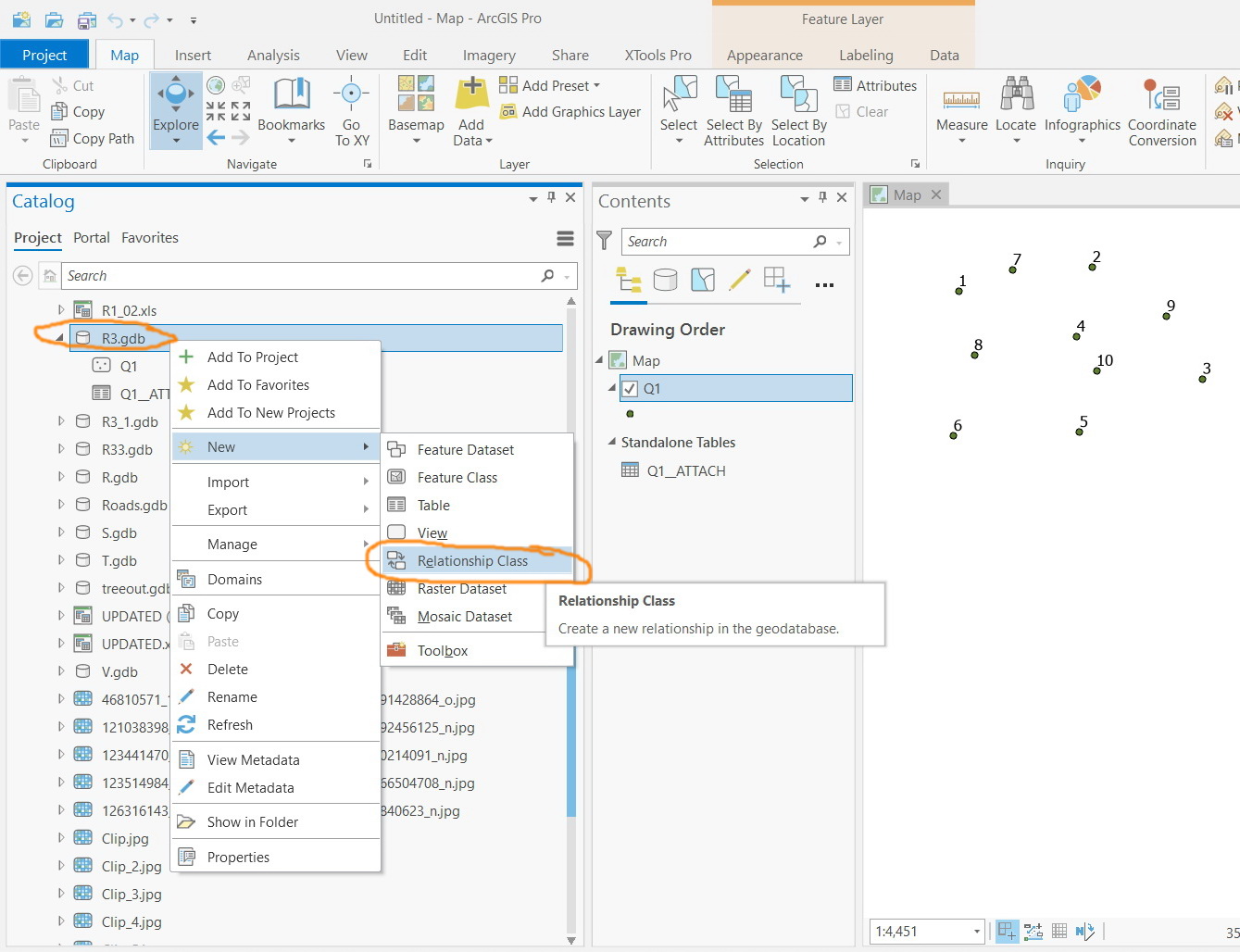Switch to the Insert ribbon tab
Image resolution: width=1240 pixels, height=952 pixels.
click(193, 55)
